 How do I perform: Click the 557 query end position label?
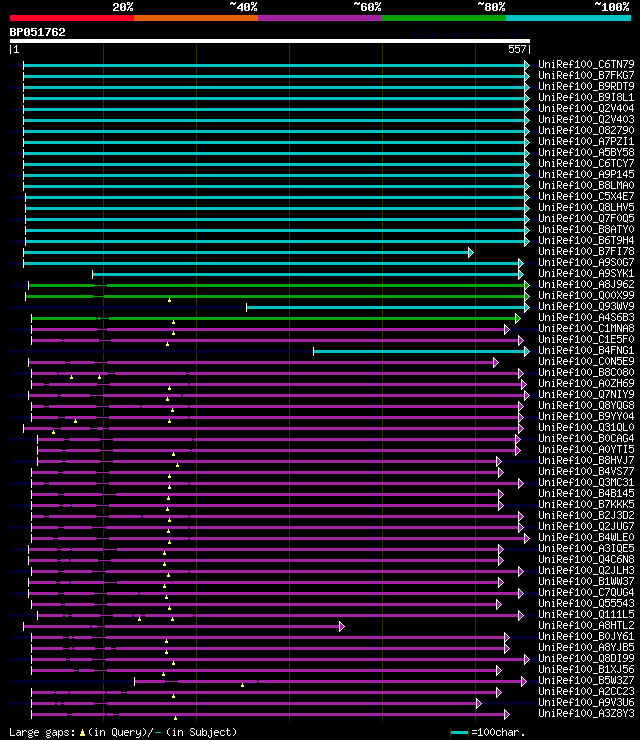(517, 49)
